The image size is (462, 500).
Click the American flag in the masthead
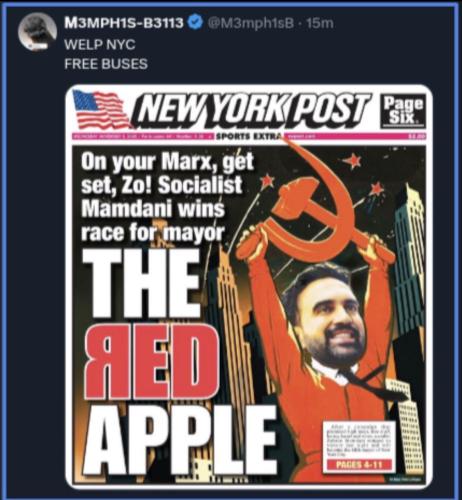pyautogui.click(x=100, y=109)
